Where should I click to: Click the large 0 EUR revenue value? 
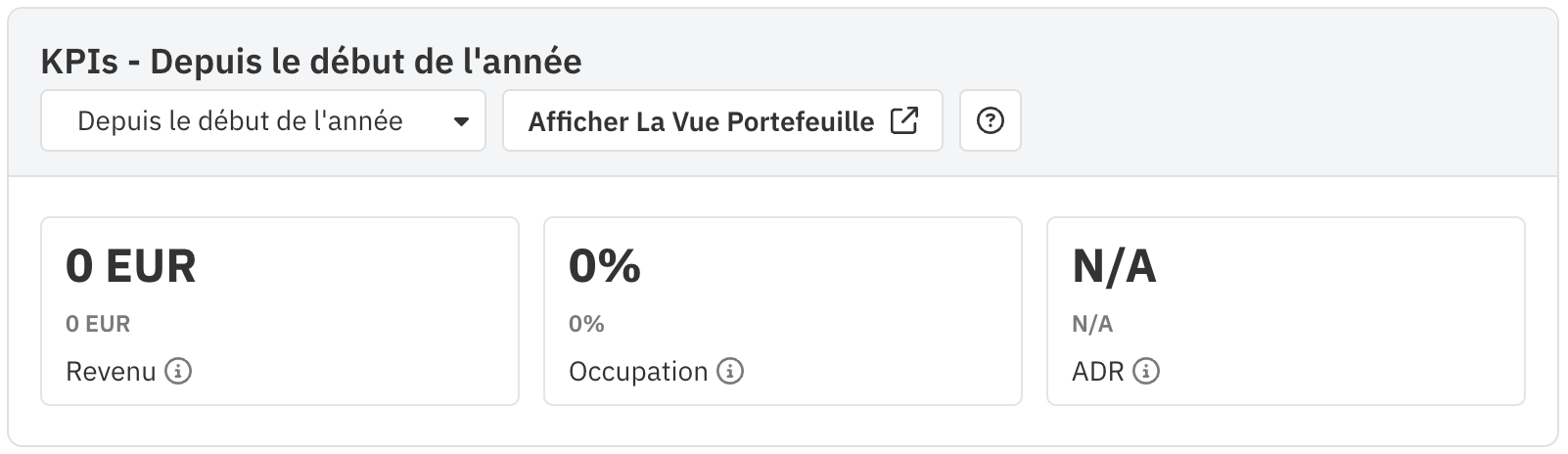[131, 266]
